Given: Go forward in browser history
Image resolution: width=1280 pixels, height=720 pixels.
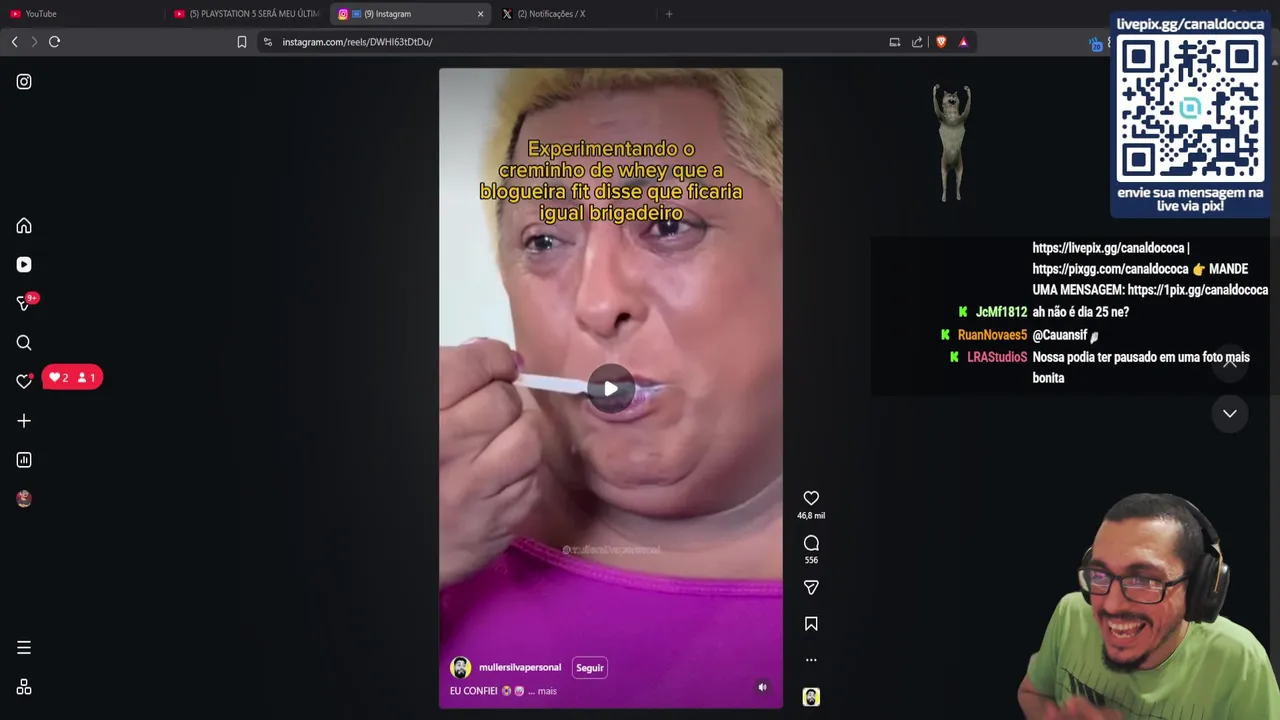Looking at the screenshot, I should [x=34, y=42].
